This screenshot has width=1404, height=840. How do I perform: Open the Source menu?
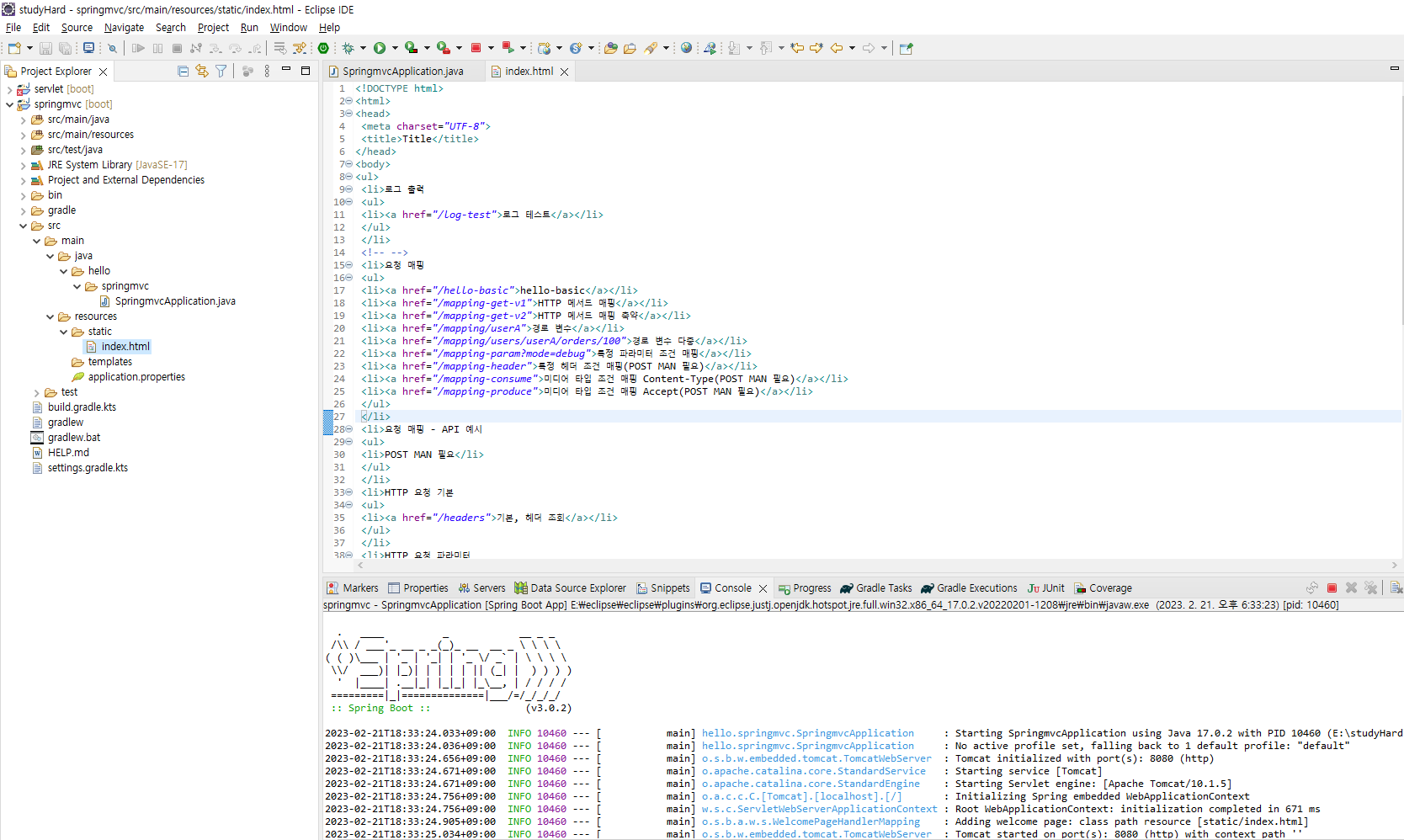pyautogui.click(x=77, y=28)
